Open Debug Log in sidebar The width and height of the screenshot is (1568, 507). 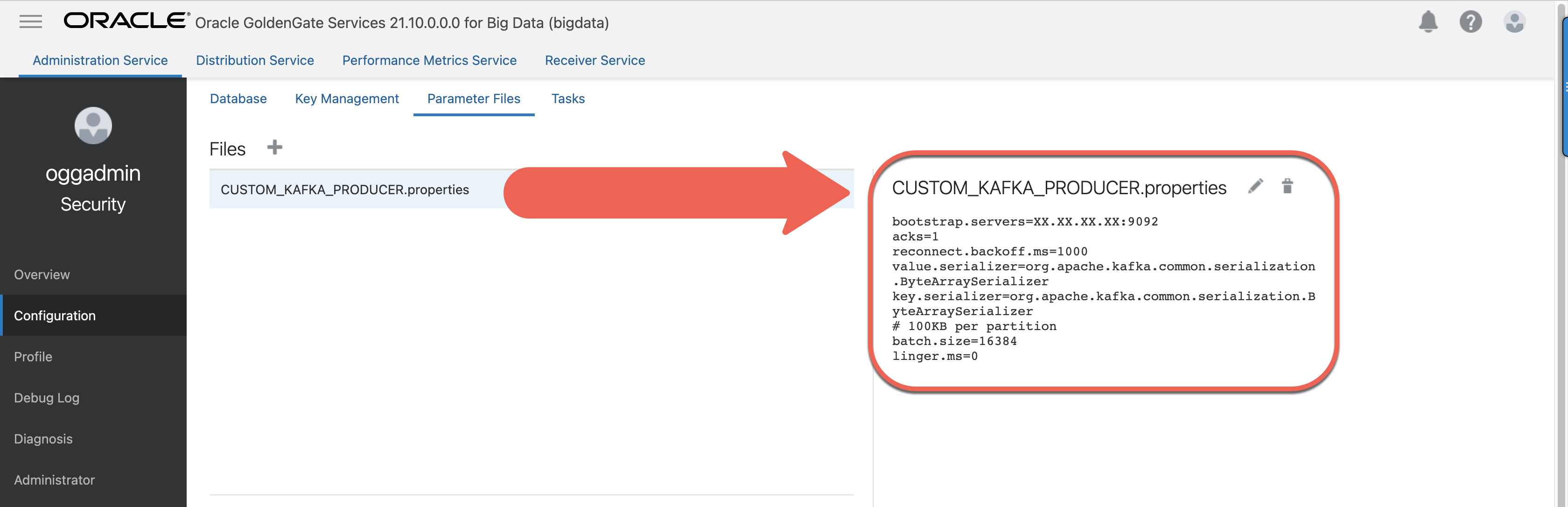click(47, 397)
